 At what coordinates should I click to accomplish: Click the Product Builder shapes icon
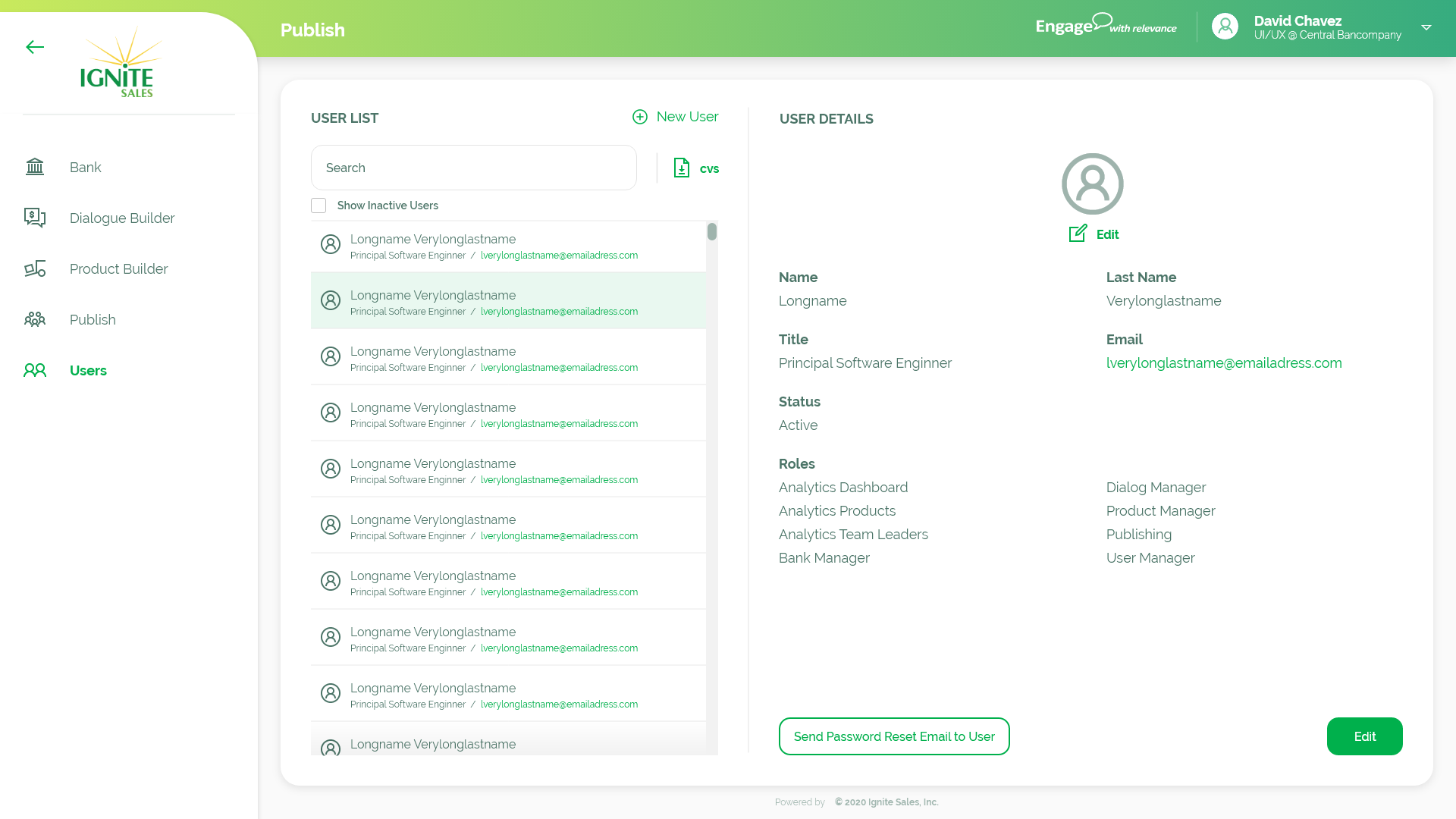35,268
